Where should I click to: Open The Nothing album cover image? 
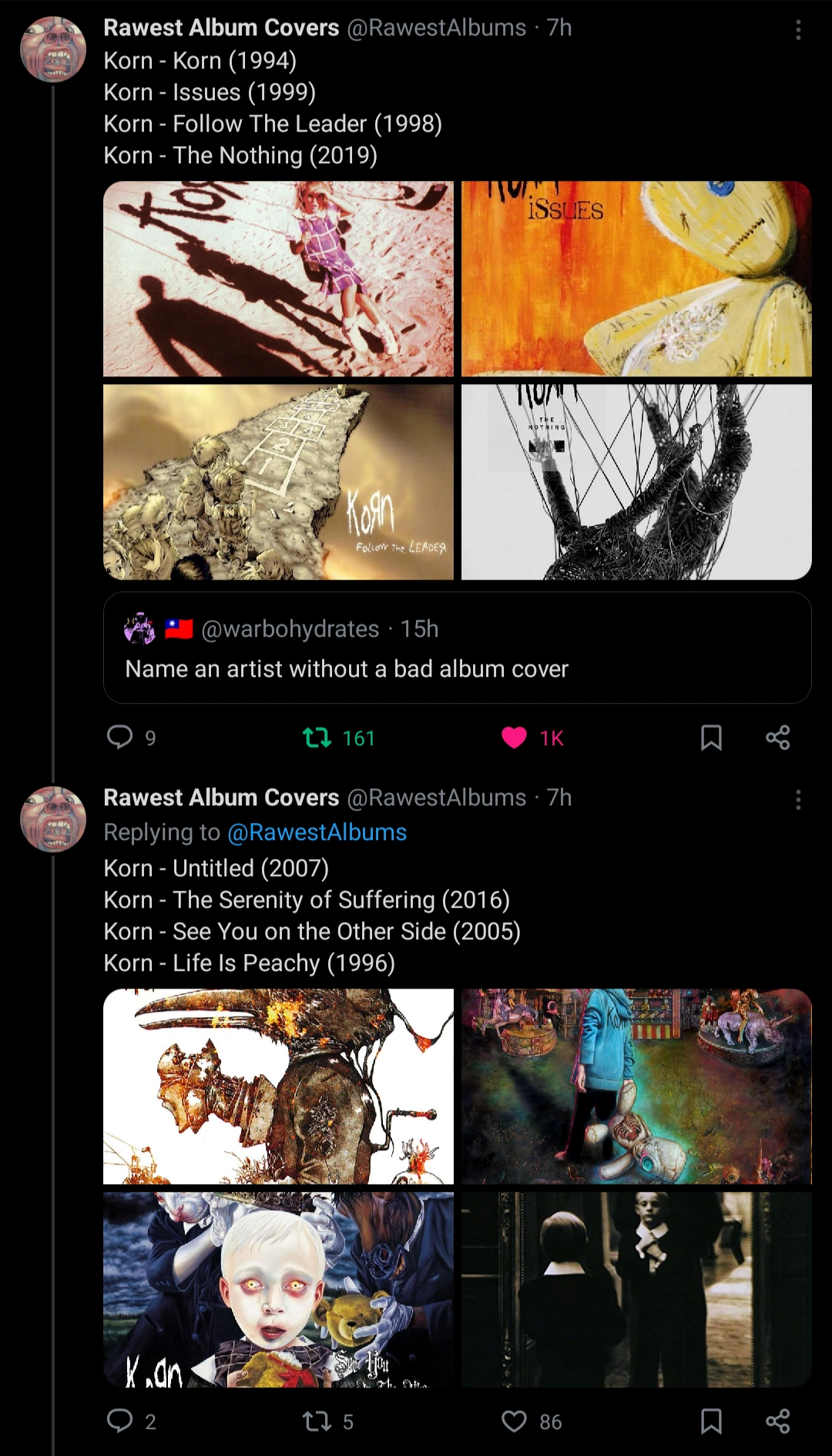pyautogui.click(x=636, y=482)
